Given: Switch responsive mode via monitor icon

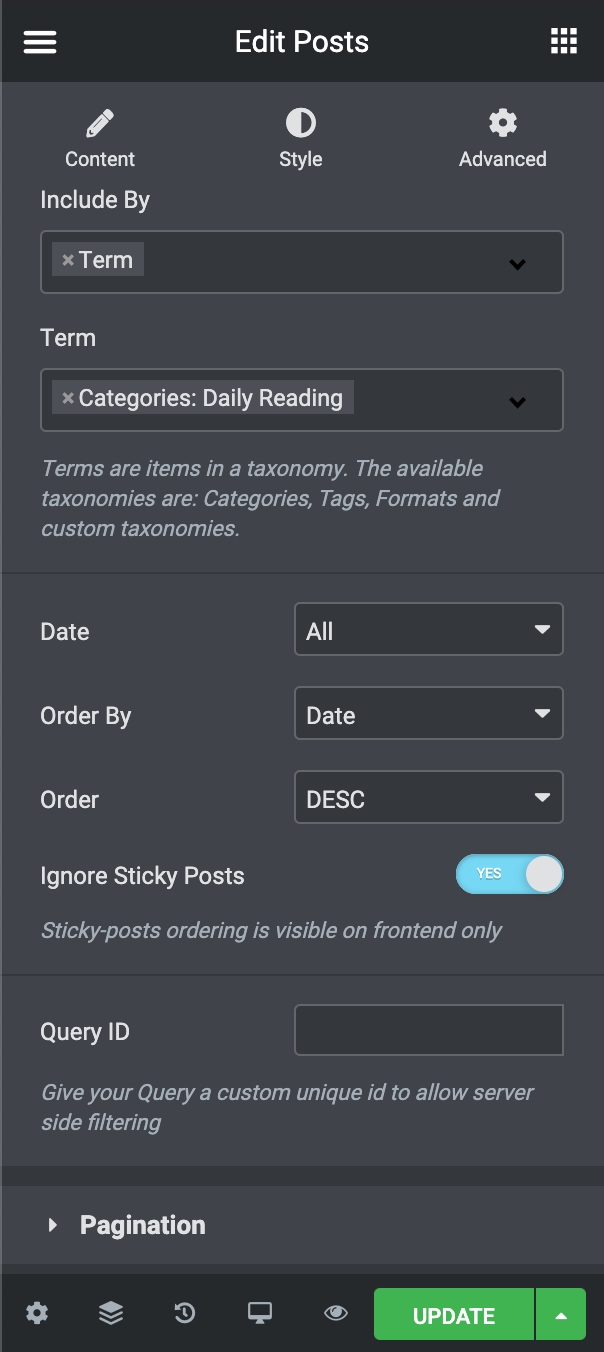Looking at the screenshot, I should coord(260,1313).
